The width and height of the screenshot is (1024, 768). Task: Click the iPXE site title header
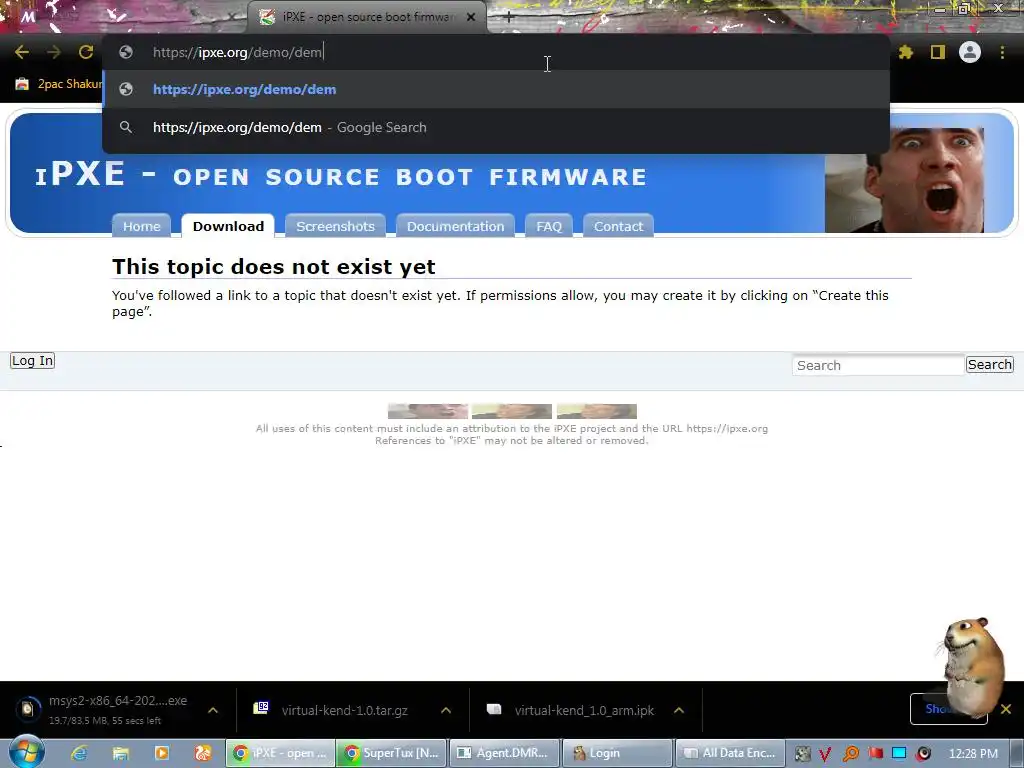(341, 175)
